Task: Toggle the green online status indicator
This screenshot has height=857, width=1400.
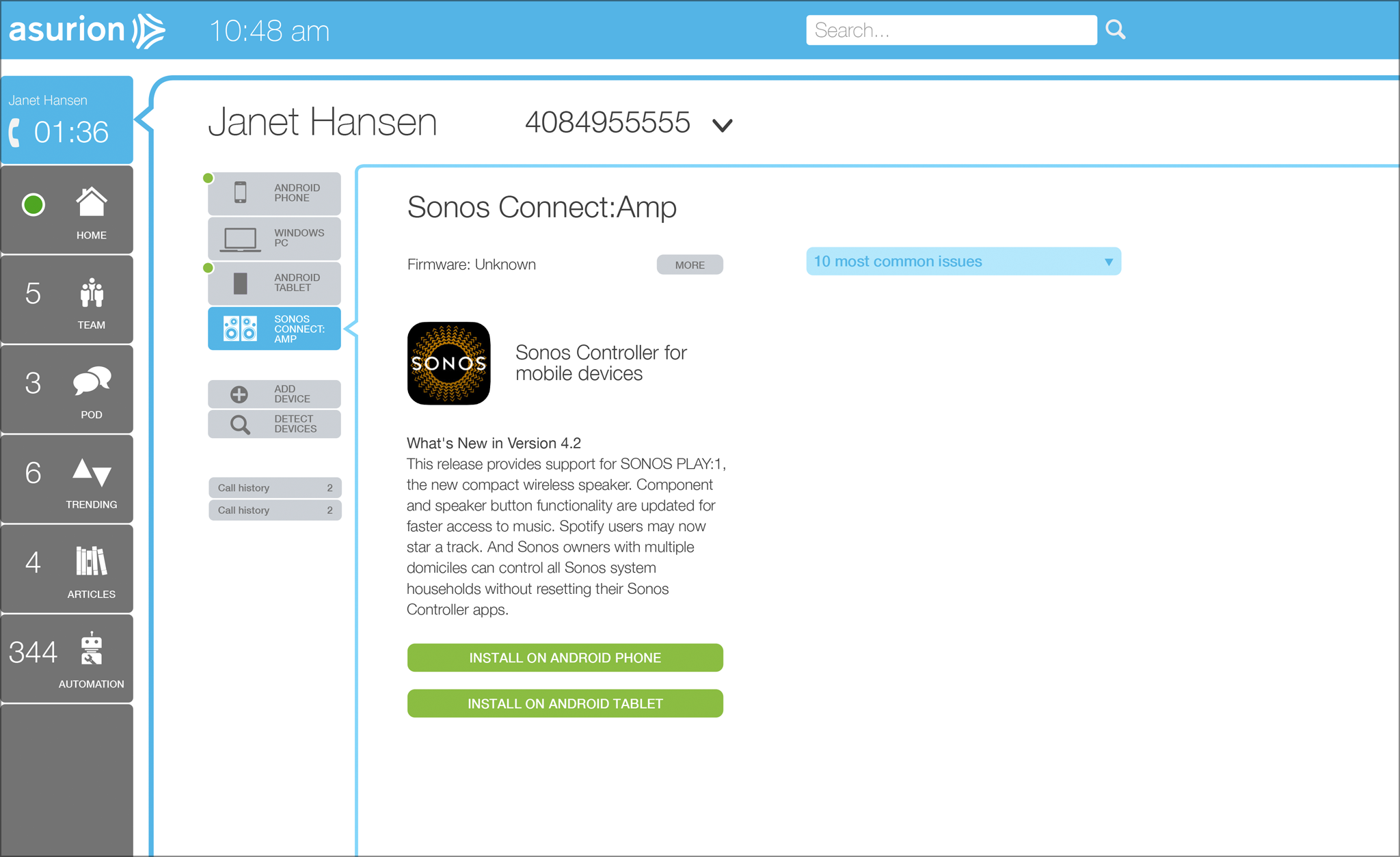Action: click(33, 204)
